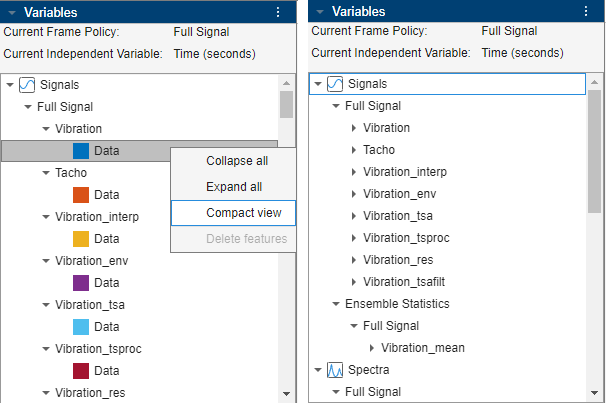
Task: Collapse the right Variables panel header arrow
Action: click(x=320, y=12)
